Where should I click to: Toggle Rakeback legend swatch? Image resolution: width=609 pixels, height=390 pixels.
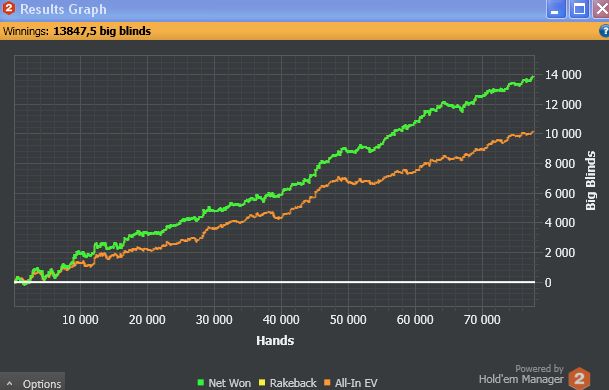pyautogui.click(x=262, y=383)
